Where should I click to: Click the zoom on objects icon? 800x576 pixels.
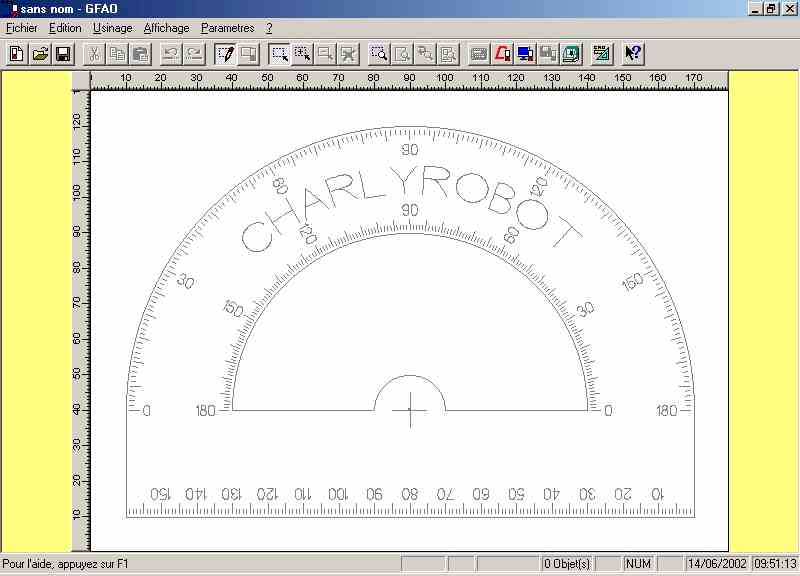[425, 54]
